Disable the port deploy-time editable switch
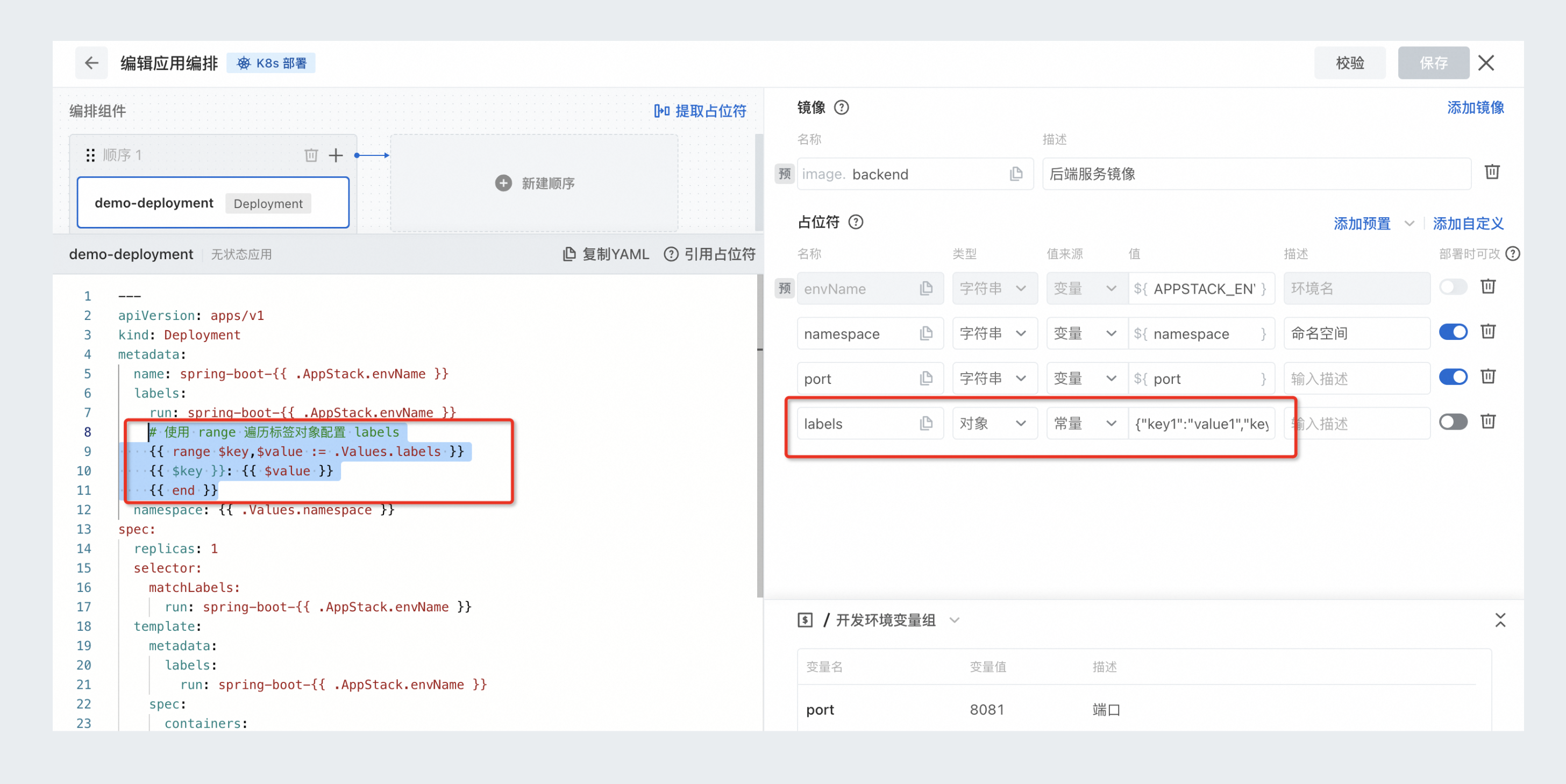 (x=1454, y=377)
